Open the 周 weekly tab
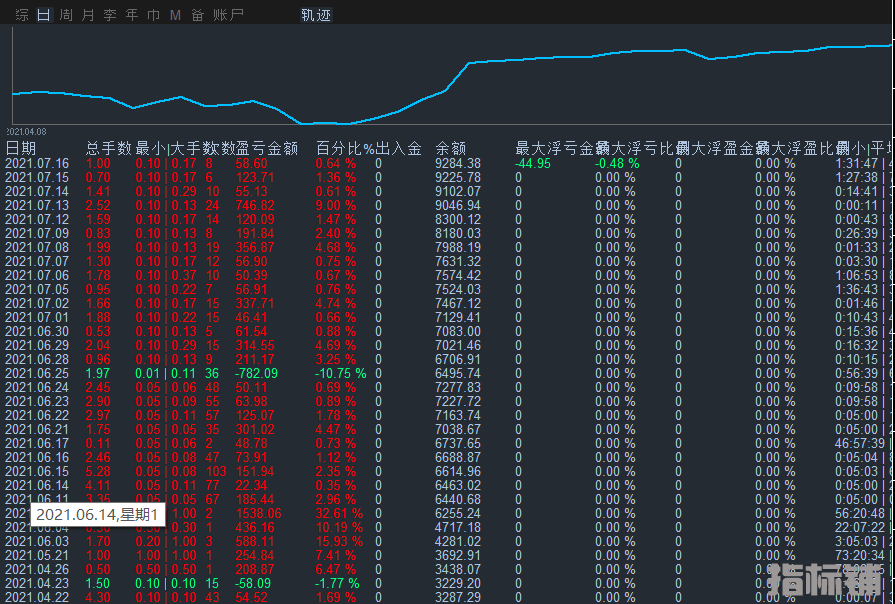895x604 pixels. (65, 15)
